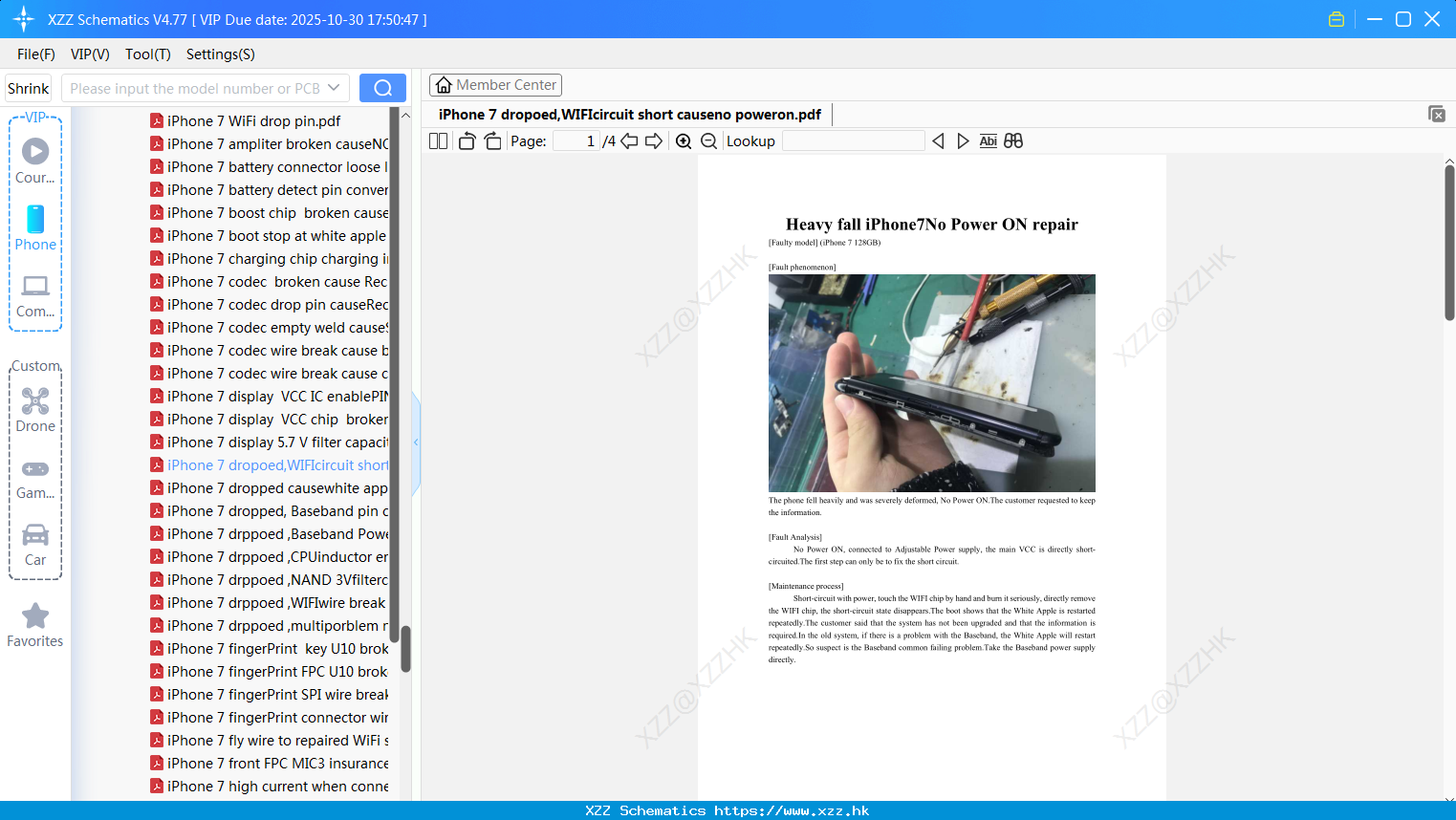Toggle two-page view in PDF toolbar
The image size is (1456, 820).
click(438, 140)
